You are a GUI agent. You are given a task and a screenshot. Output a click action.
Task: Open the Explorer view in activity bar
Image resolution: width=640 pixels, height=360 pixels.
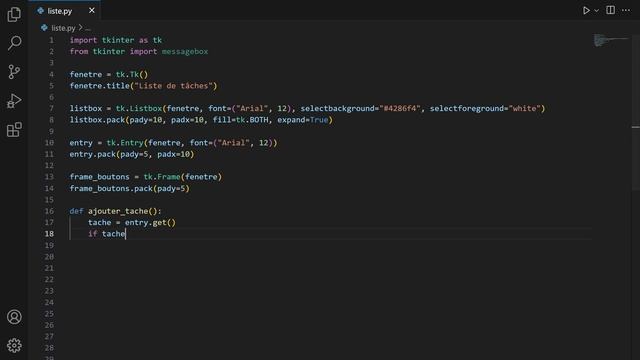14,14
